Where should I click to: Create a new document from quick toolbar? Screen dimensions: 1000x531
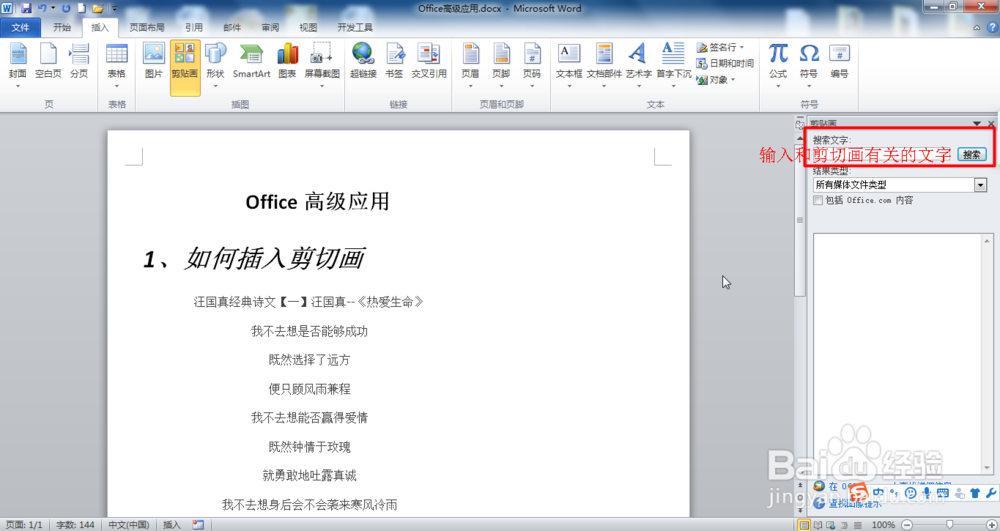(x=82, y=8)
